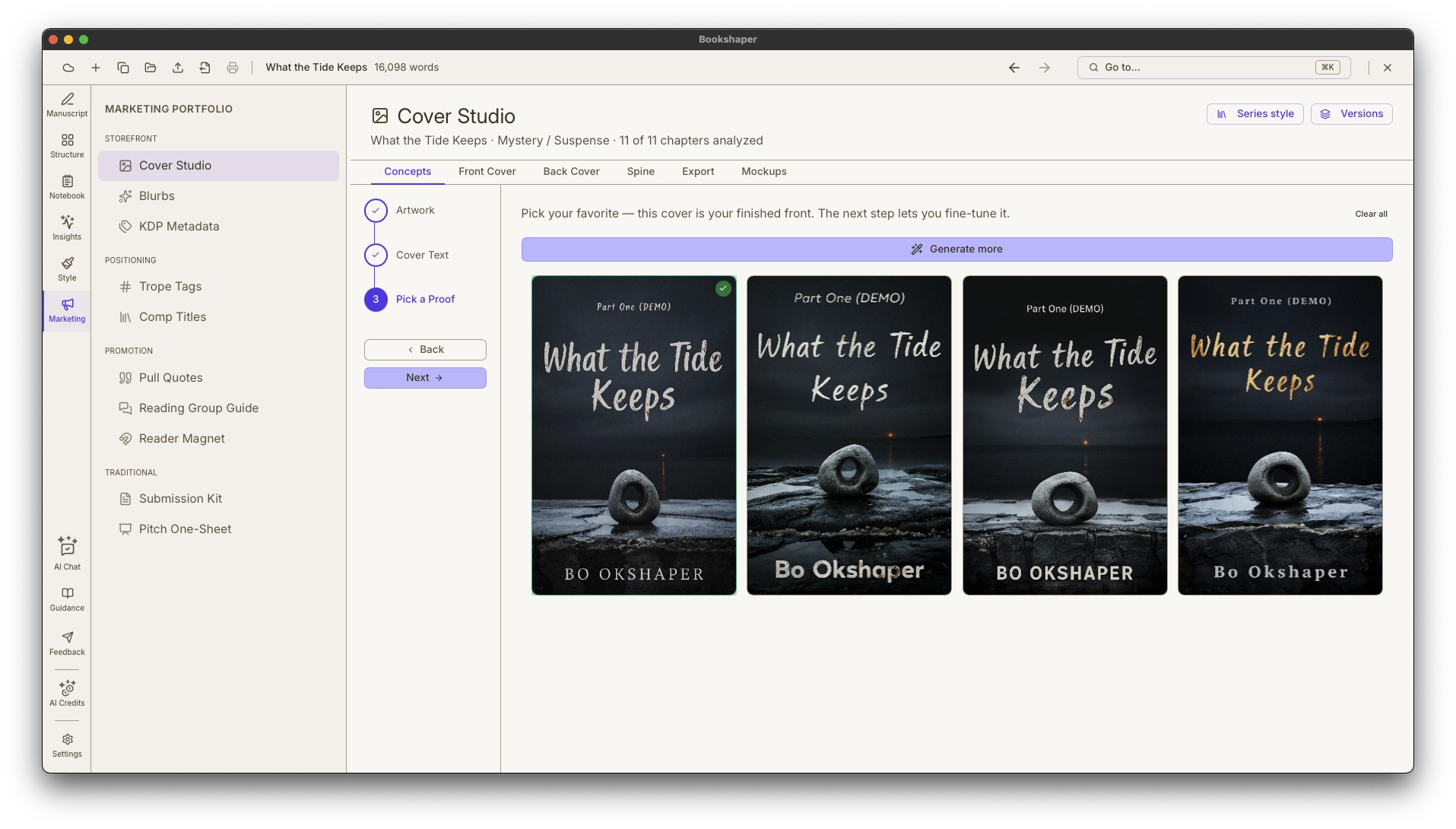Switch to the Front Cover tab
The width and height of the screenshot is (1456, 829).
point(487,172)
